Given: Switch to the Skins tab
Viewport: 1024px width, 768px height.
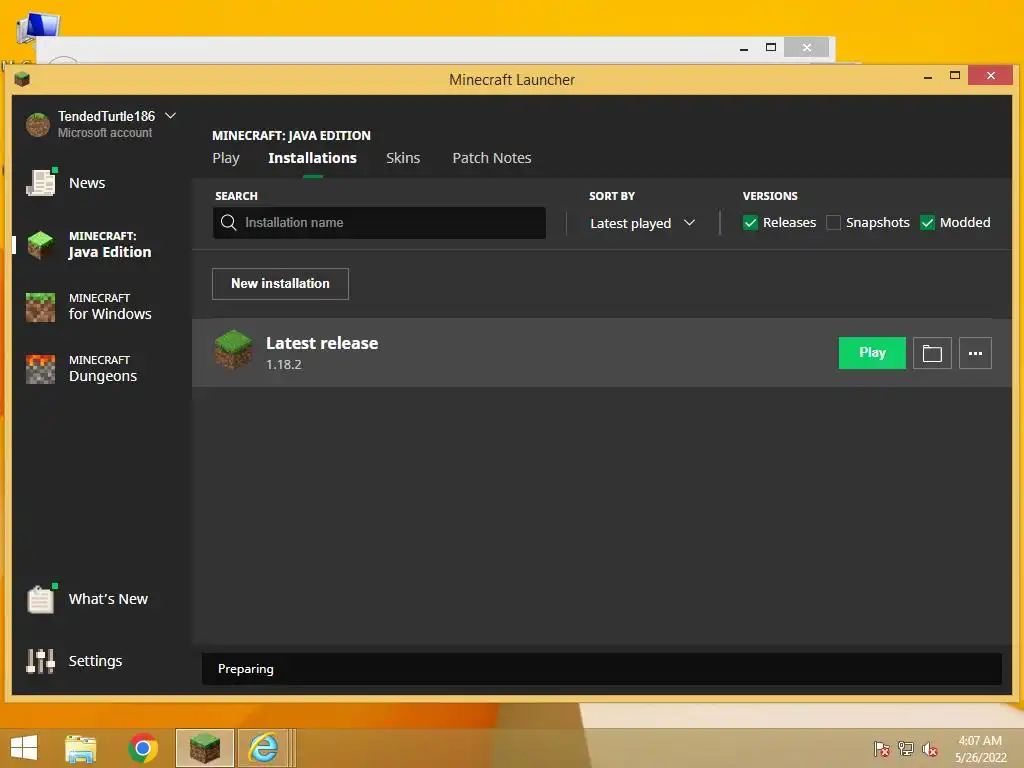Looking at the screenshot, I should (x=403, y=158).
